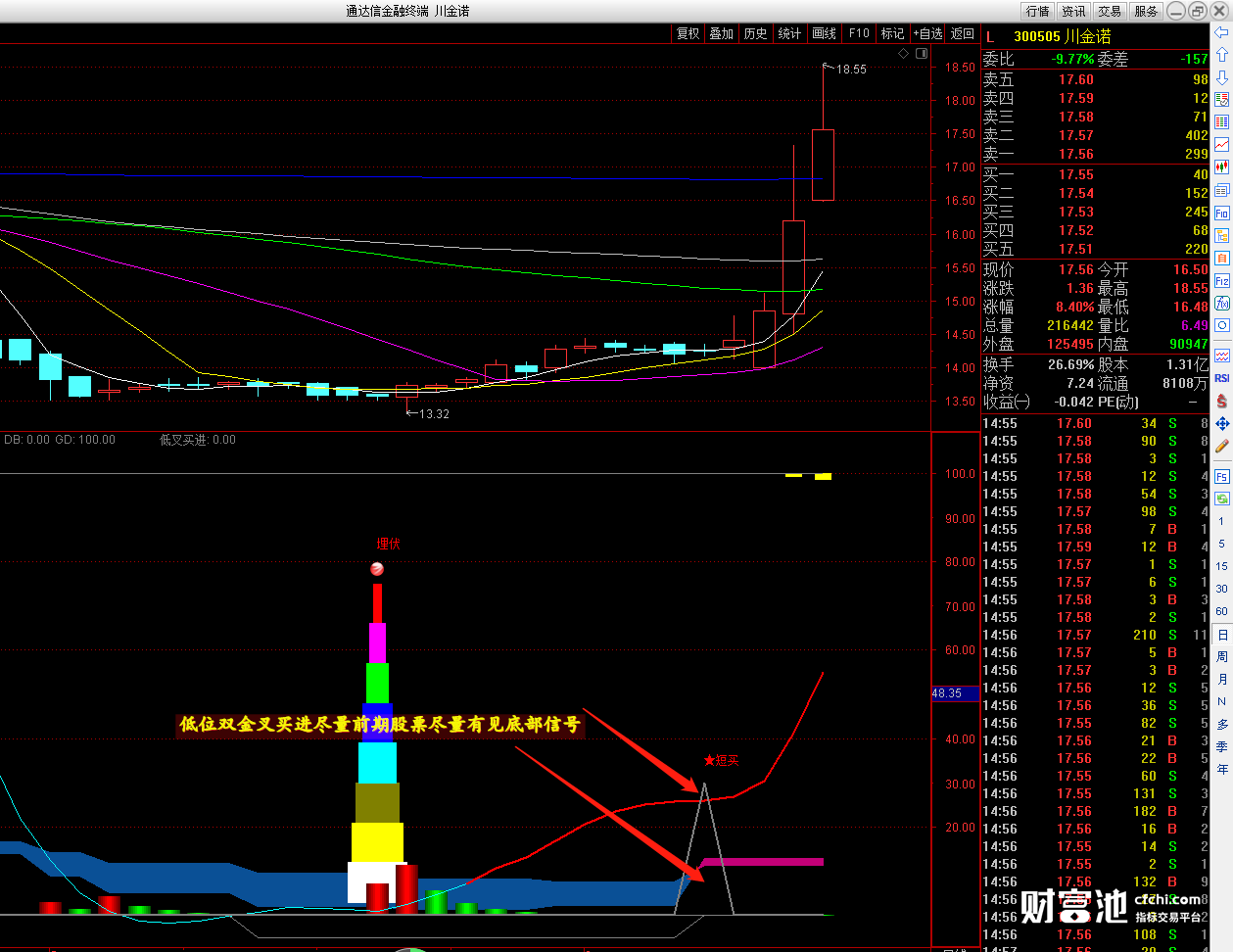The height and width of the screenshot is (952, 1233).
Task: Click the f(x) formula icon
Action: (x=1222, y=304)
